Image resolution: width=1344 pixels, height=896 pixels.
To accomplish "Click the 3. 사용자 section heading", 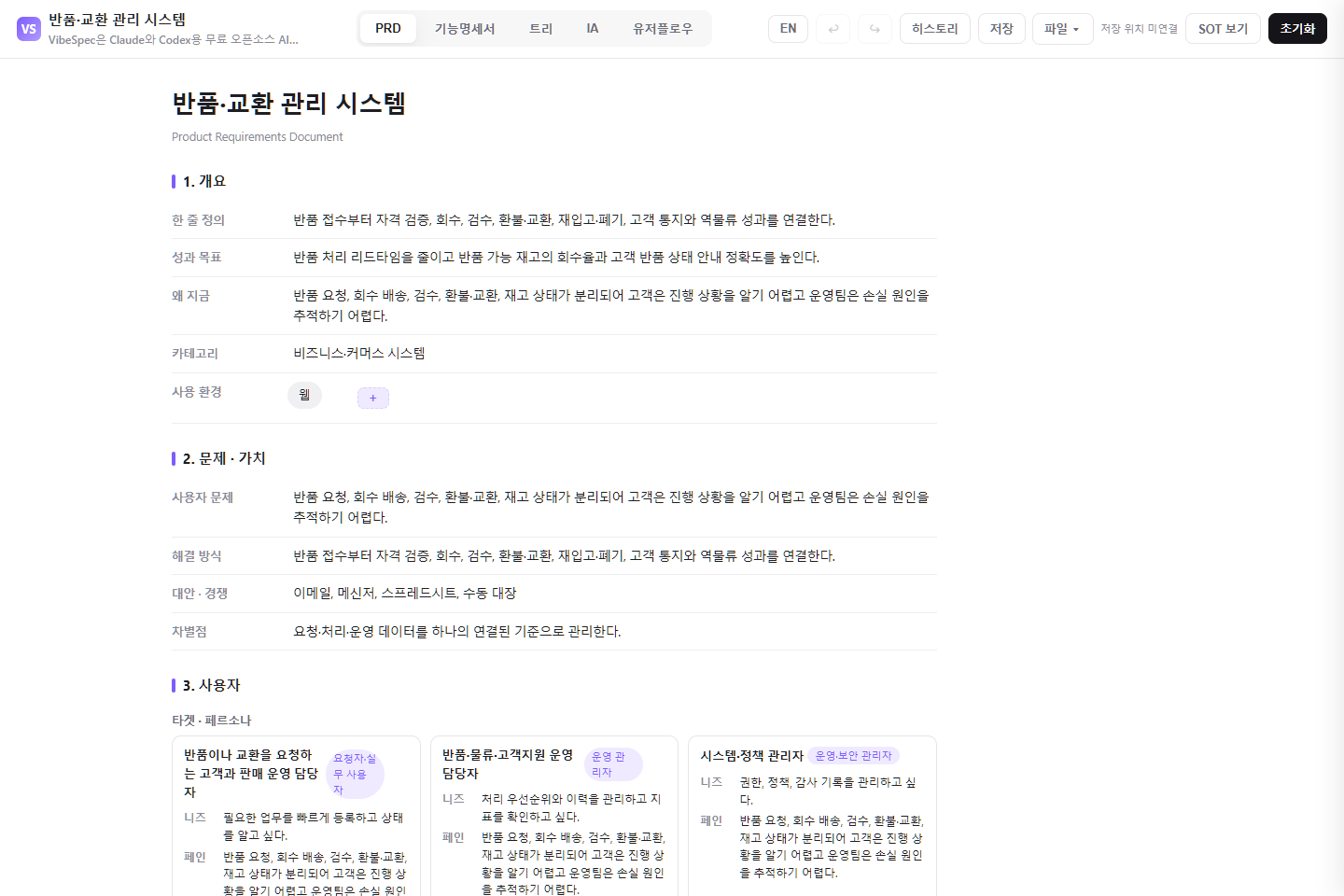I will tap(212, 685).
